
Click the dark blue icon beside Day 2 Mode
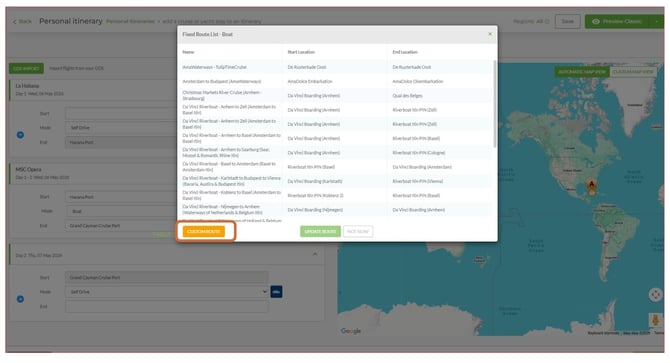pos(276,292)
